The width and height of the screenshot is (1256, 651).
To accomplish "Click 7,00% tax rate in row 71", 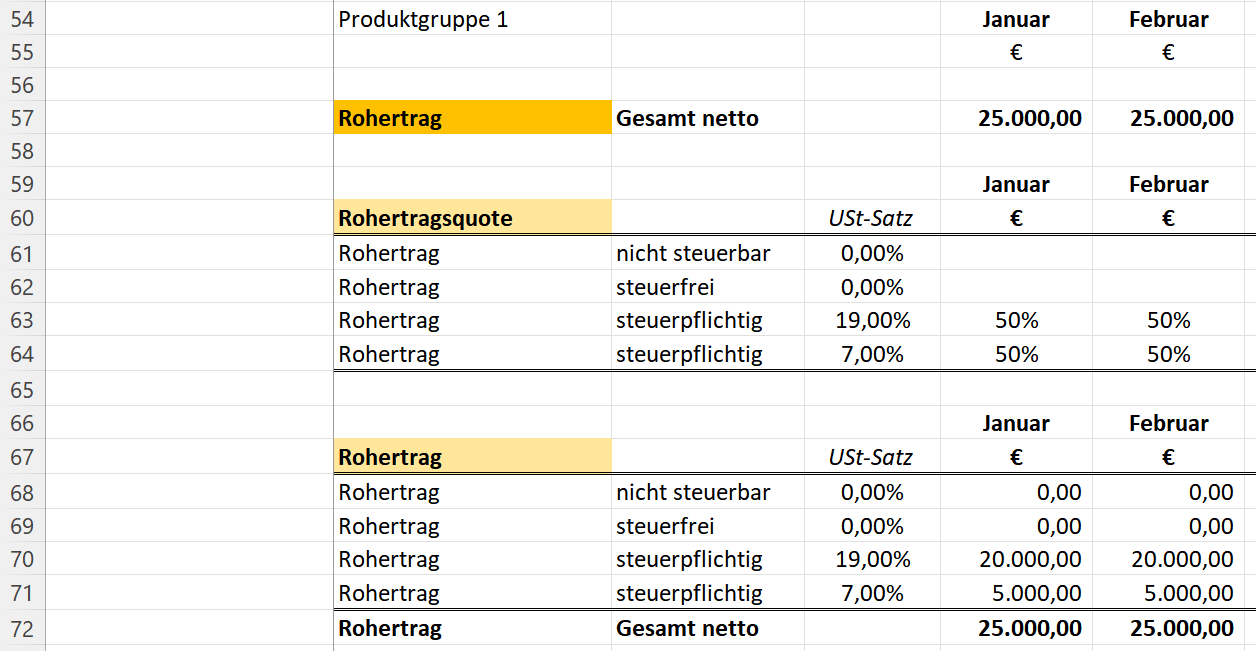I will tap(873, 593).
